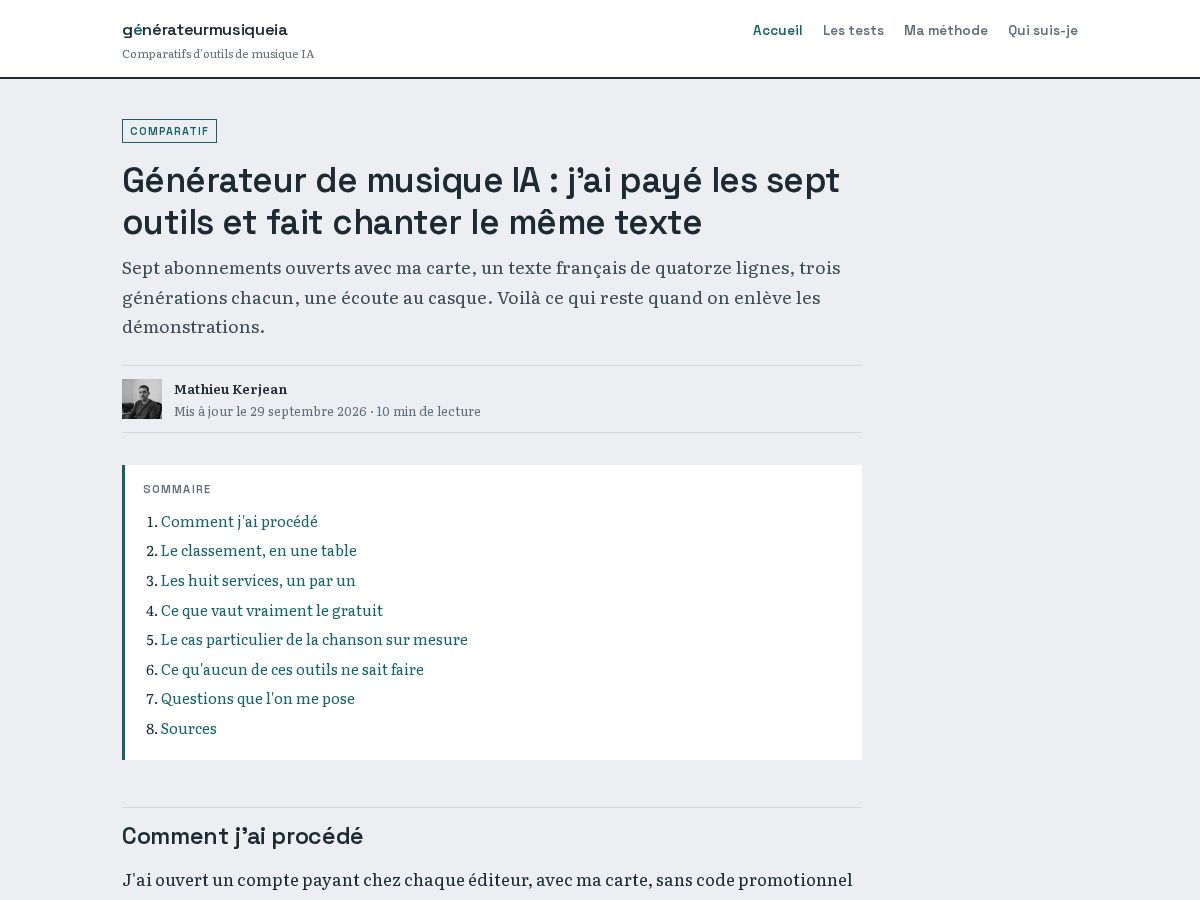Jump to Le classement, en une table
The height and width of the screenshot is (900, 1200).
[259, 551]
